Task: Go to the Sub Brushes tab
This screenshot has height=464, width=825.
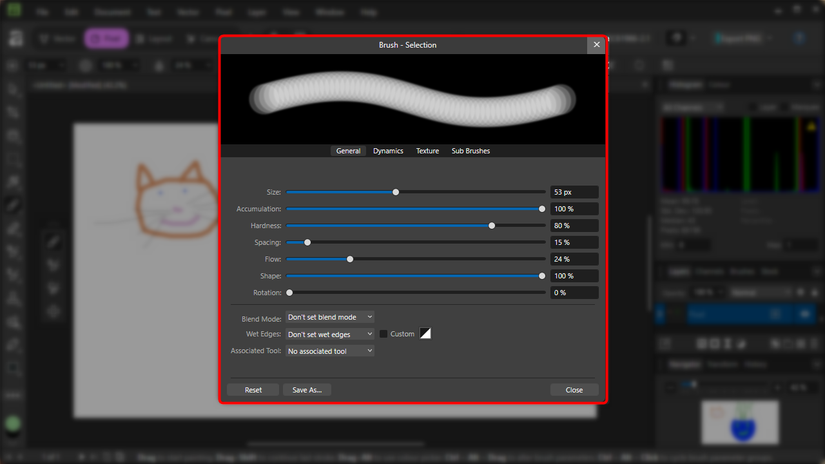Action: coord(470,151)
